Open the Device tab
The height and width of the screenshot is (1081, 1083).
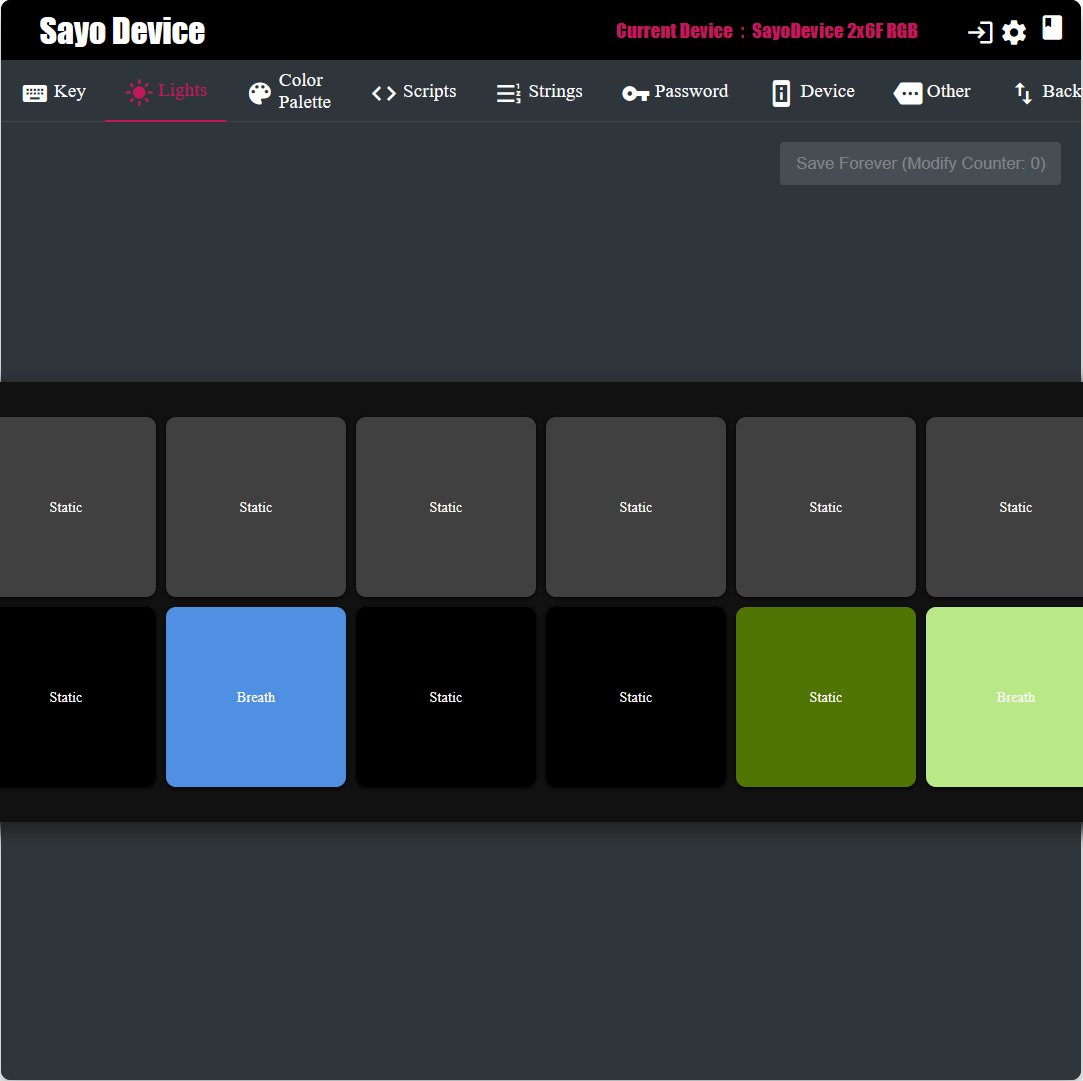[x=813, y=91]
